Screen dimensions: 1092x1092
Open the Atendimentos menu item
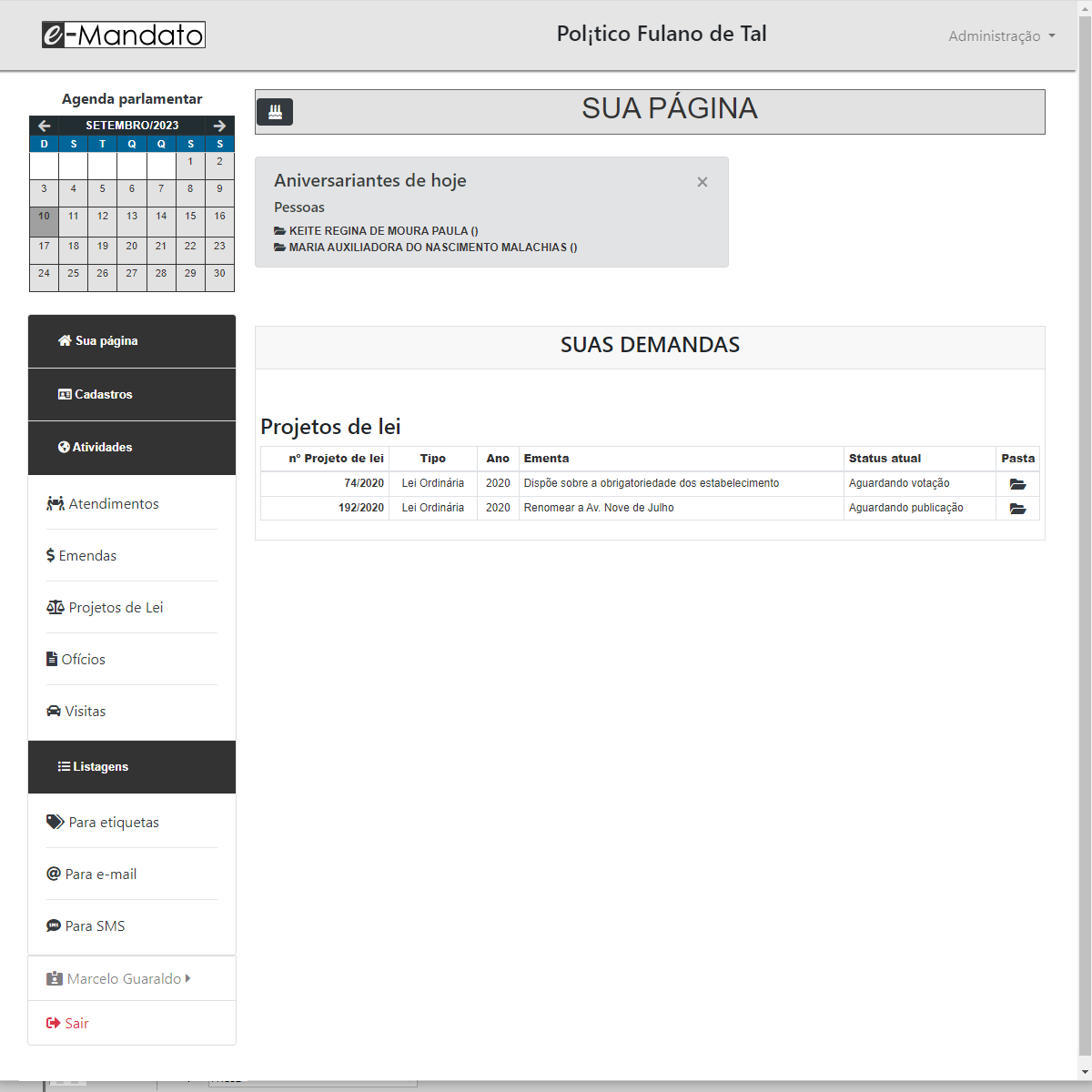[103, 504]
